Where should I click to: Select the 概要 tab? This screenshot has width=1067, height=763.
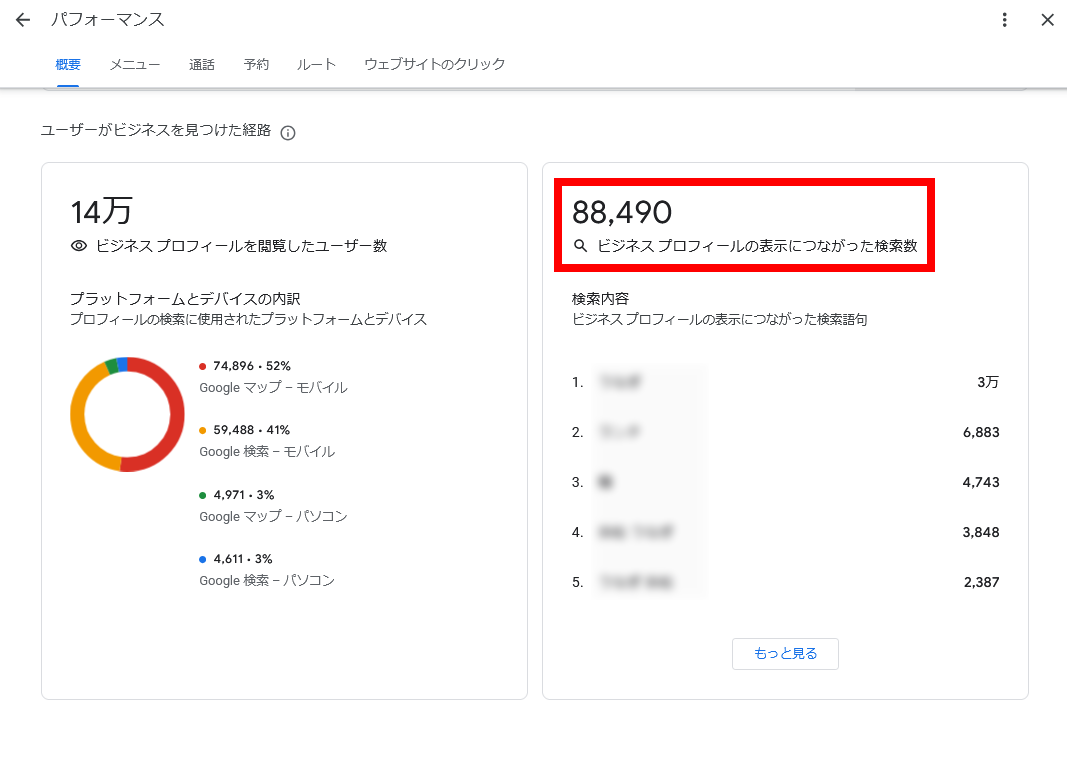click(x=68, y=65)
